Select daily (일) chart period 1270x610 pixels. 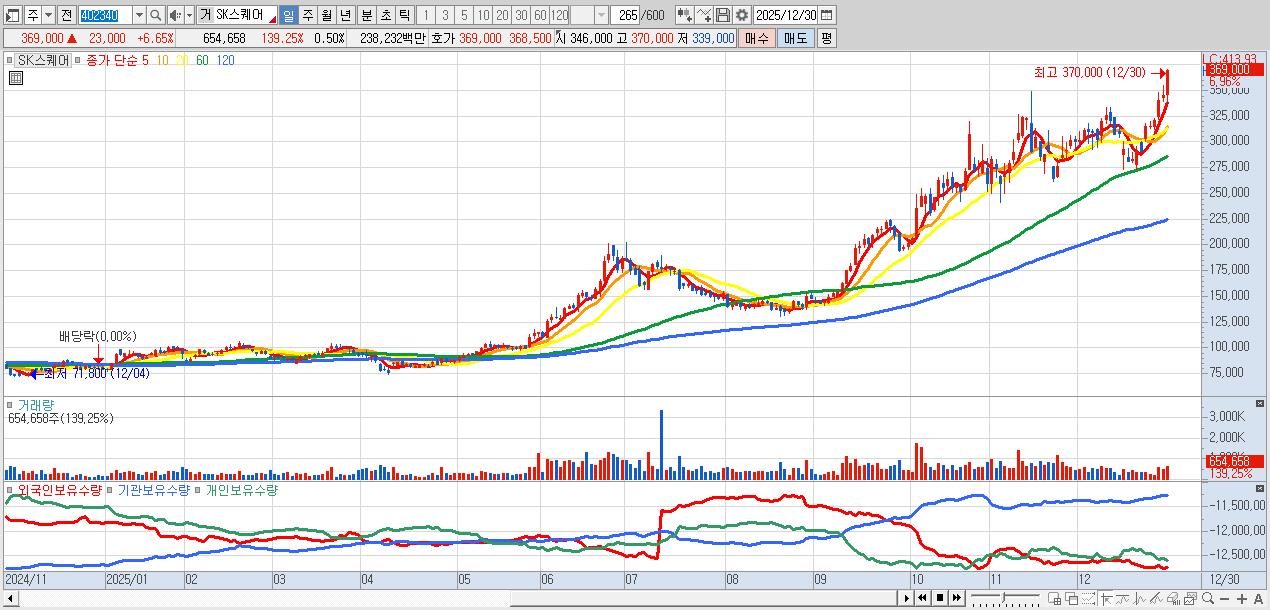tap(288, 15)
